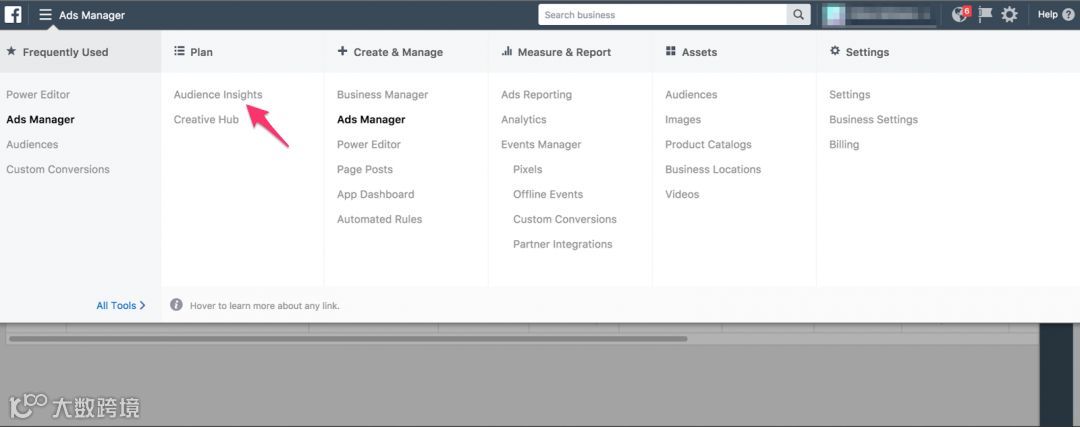The width and height of the screenshot is (1080, 427).
Task: Open Billing
Action: coord(844,145)
